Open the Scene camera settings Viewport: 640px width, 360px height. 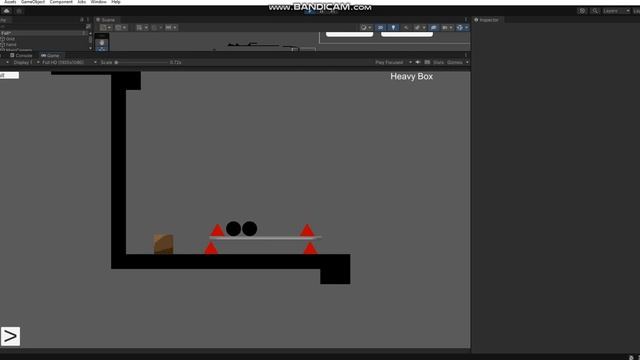[x=447, y=27]
